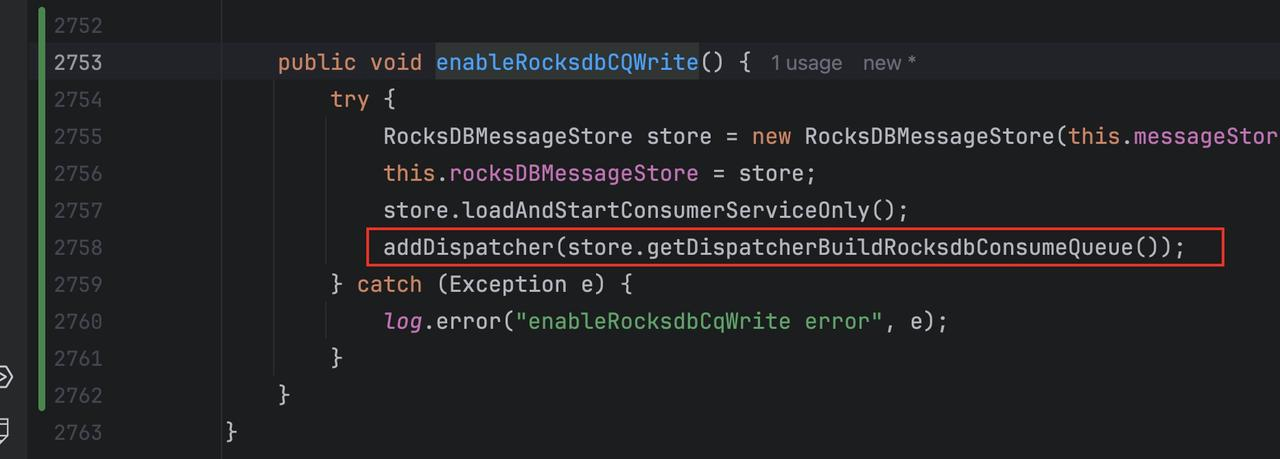The image size is (1280, 459).
Task: Click the '1 usage' inlay hint
Action: (806, 63)
